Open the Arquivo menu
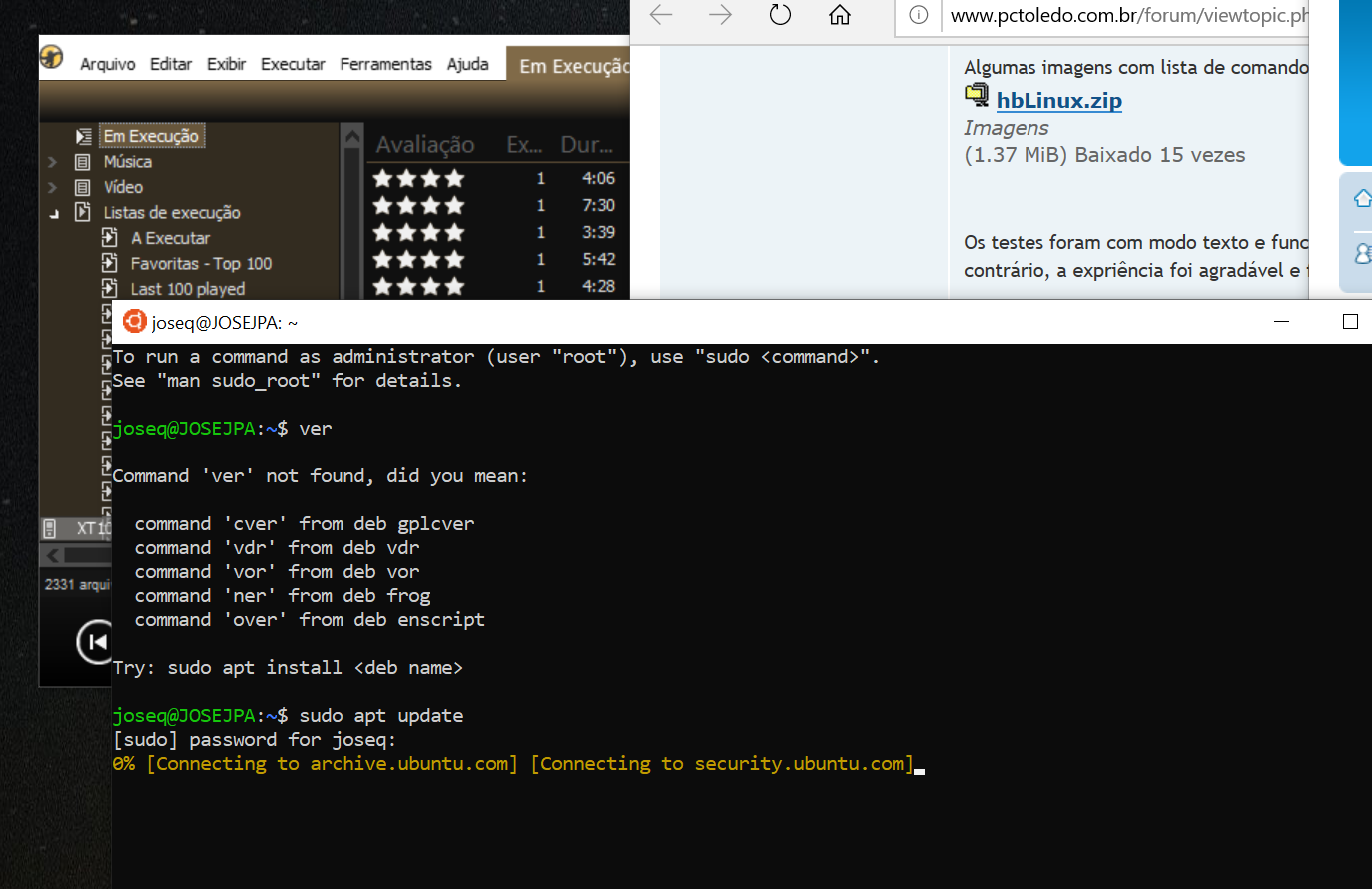1372x889 pixels. [107, 64]
